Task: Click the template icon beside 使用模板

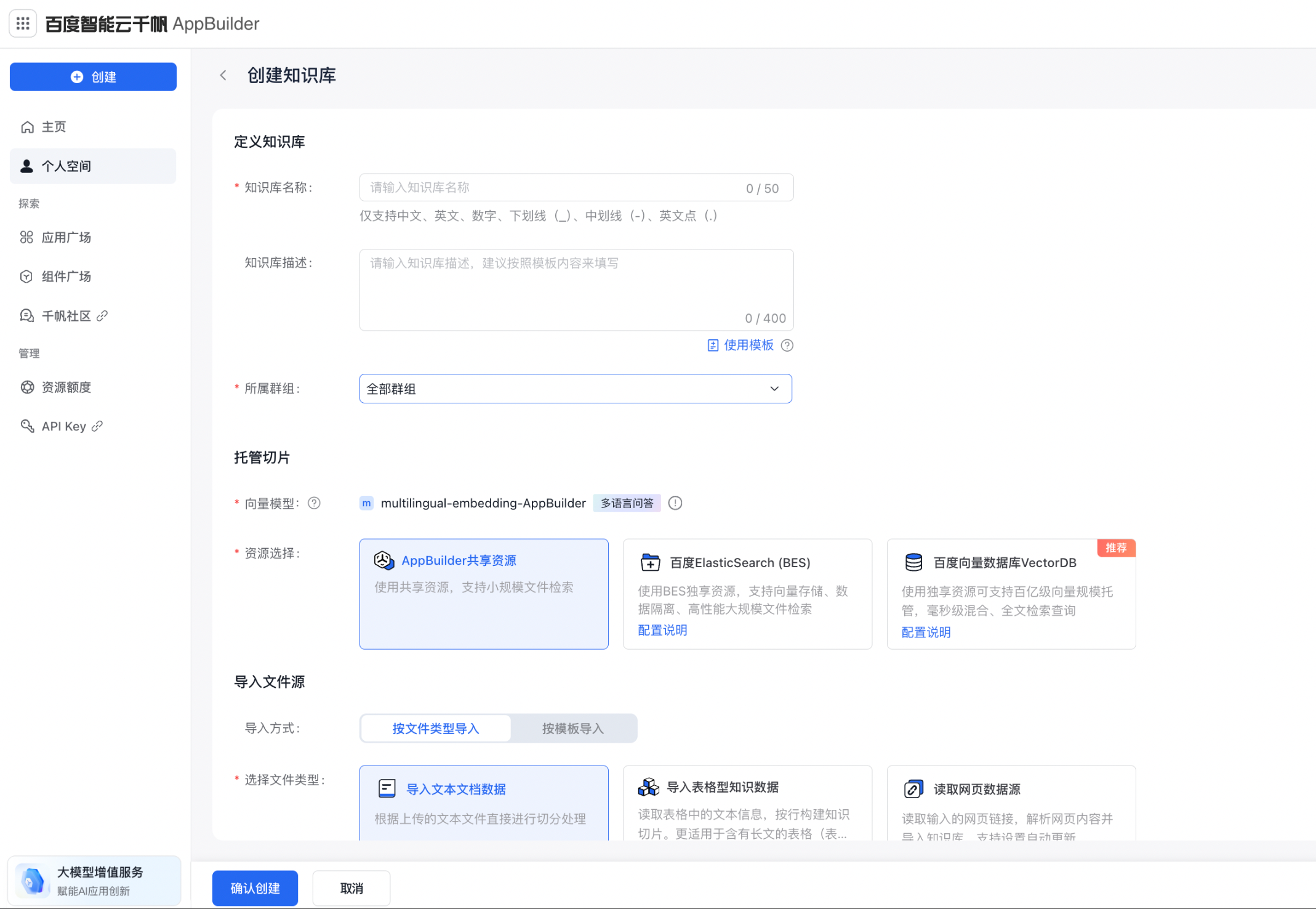Action: point(713,345)
